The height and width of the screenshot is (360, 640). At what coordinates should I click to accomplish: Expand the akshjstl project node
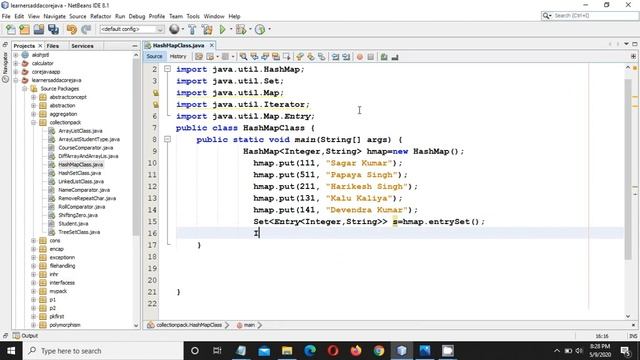(16, 55)
